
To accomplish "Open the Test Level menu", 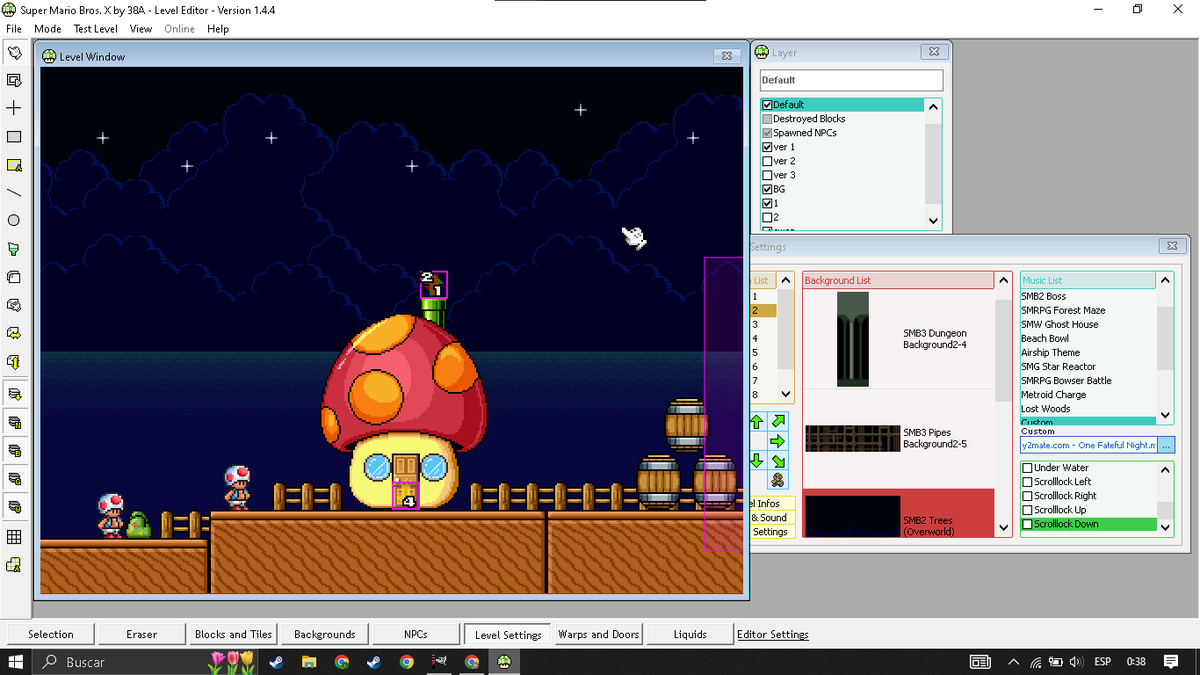I will pos(95,29).
